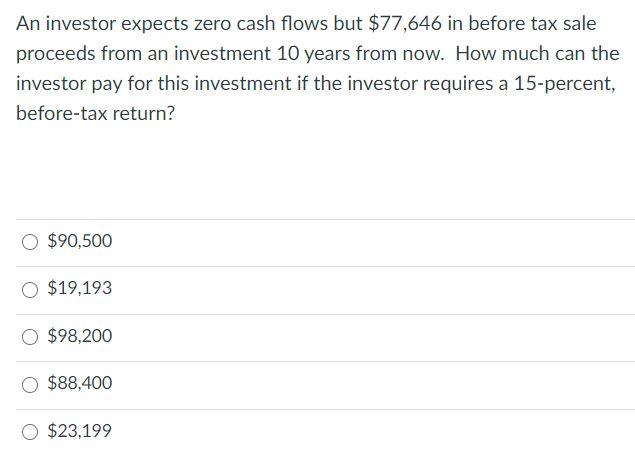635x468 pixels.
Task: Click the words "How much can the"
Action: click(537, 53)
